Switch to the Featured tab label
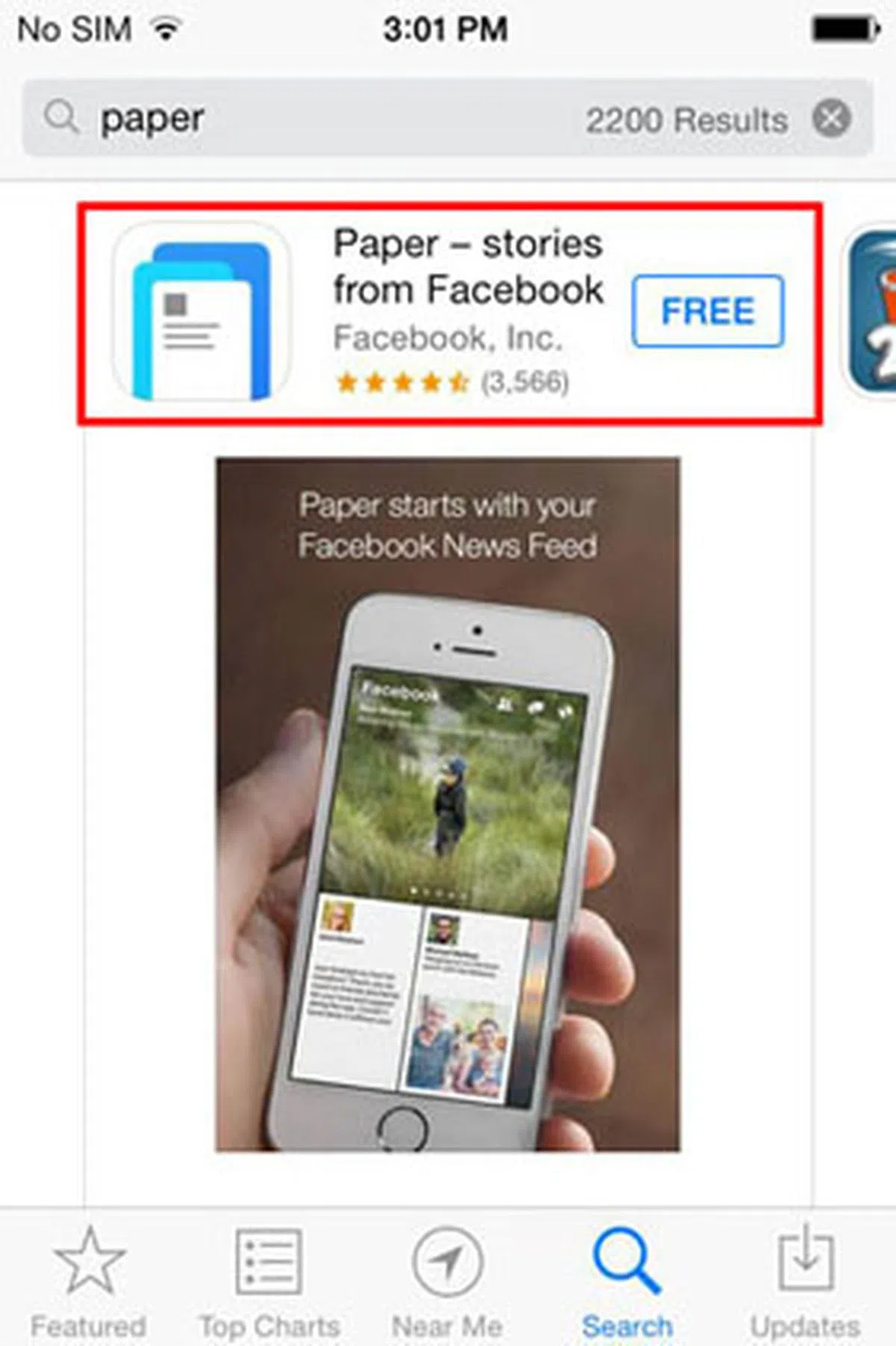 point(88,1327)
